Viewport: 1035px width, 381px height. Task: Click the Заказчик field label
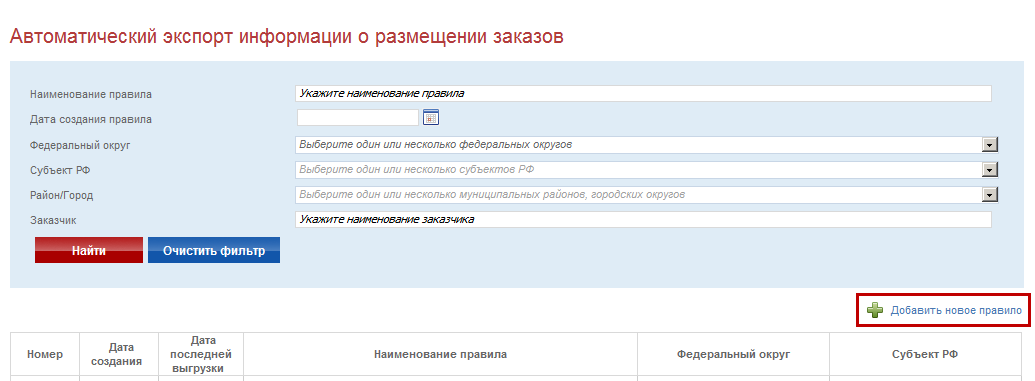(x=53, y=221)
